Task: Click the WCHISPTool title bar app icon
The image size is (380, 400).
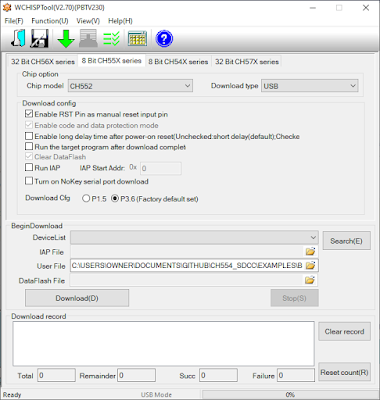Action: (x=7, y=7)
